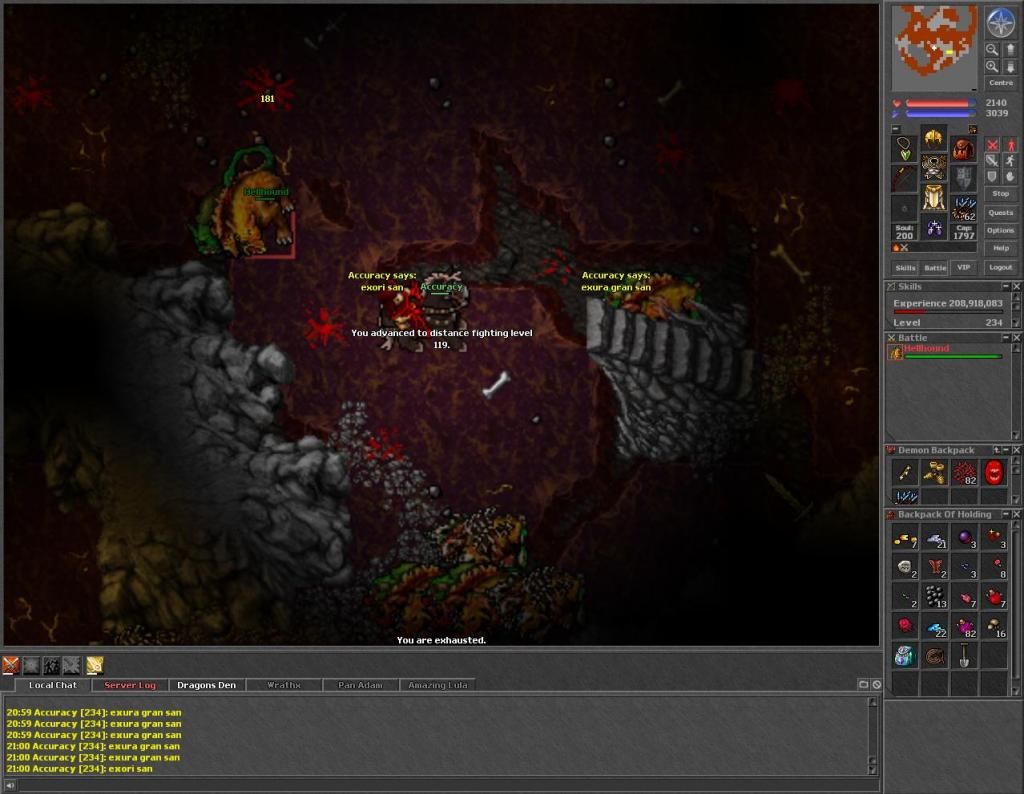This screenshot has width=1024, height=794.
Task: Click the Centre minimap button
Action: [1000, 83]
